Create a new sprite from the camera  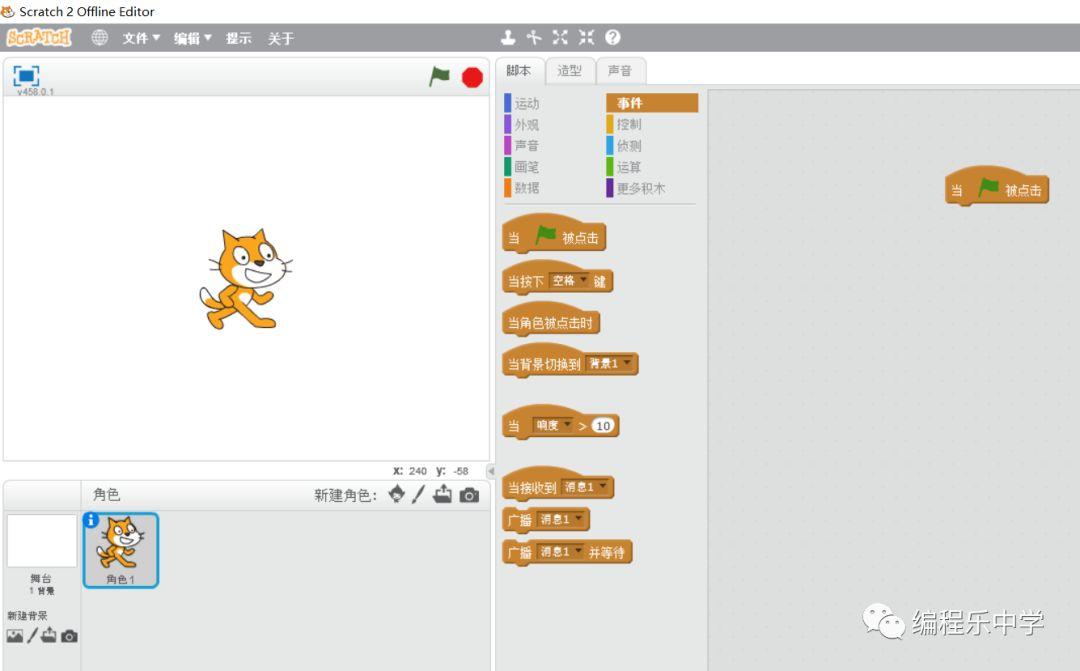(x=469, y=495)
